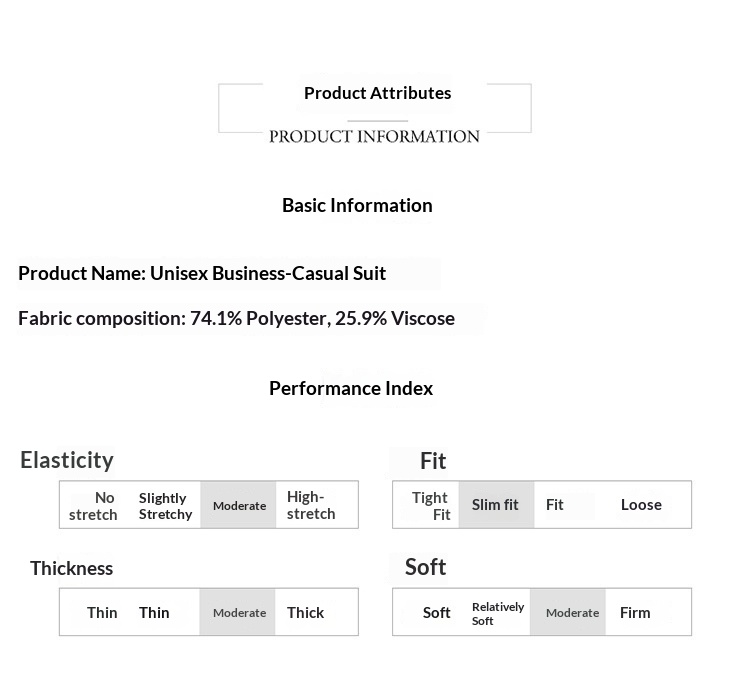
Task: Click the "Basic Information" heading
Action: coord(357,205)
